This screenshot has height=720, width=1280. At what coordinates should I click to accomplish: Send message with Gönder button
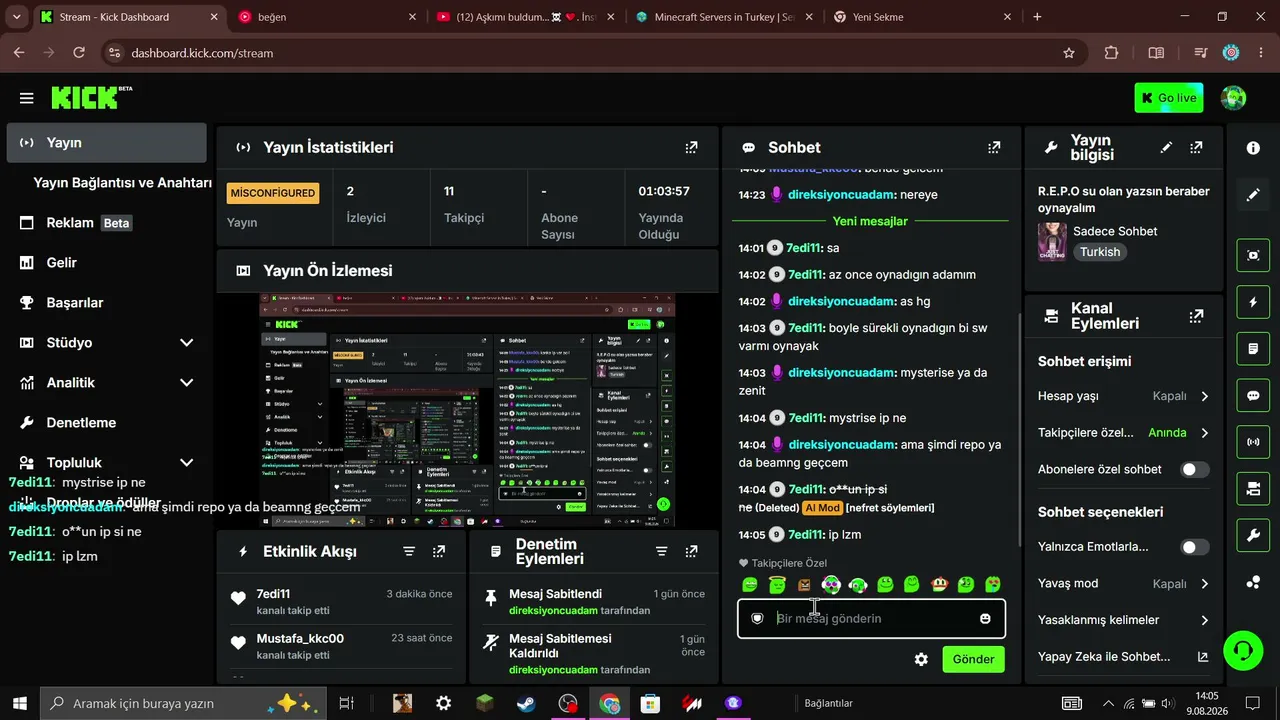pyautogui.click(x=973, y=659)
